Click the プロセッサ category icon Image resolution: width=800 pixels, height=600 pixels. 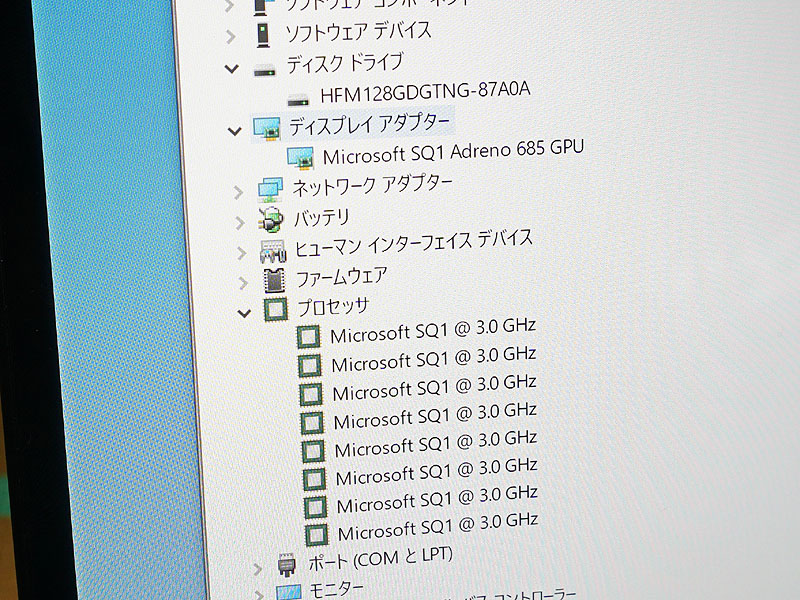(276, 310)
